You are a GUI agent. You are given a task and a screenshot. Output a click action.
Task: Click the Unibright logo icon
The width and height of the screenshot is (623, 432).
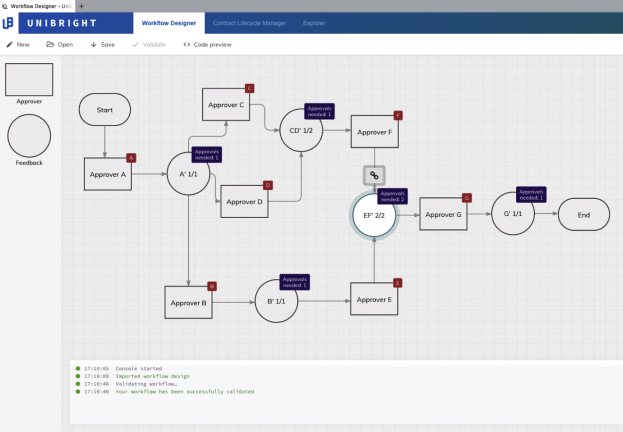tap(8, 23)
